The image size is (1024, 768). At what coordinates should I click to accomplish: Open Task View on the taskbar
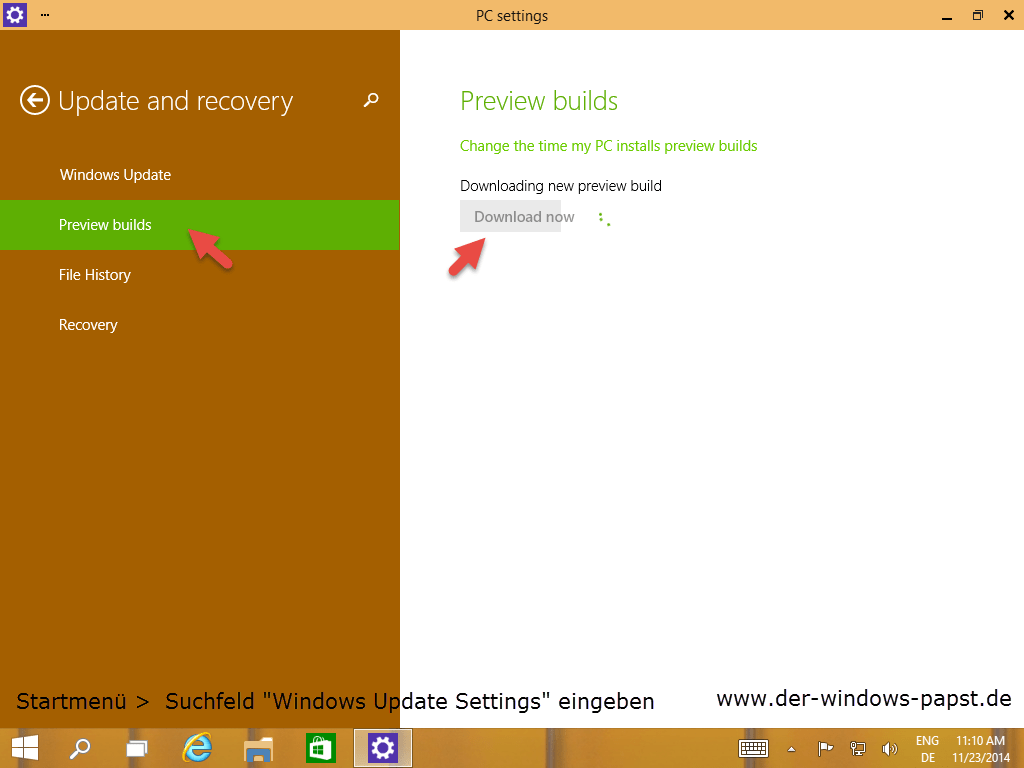[137, 747]
